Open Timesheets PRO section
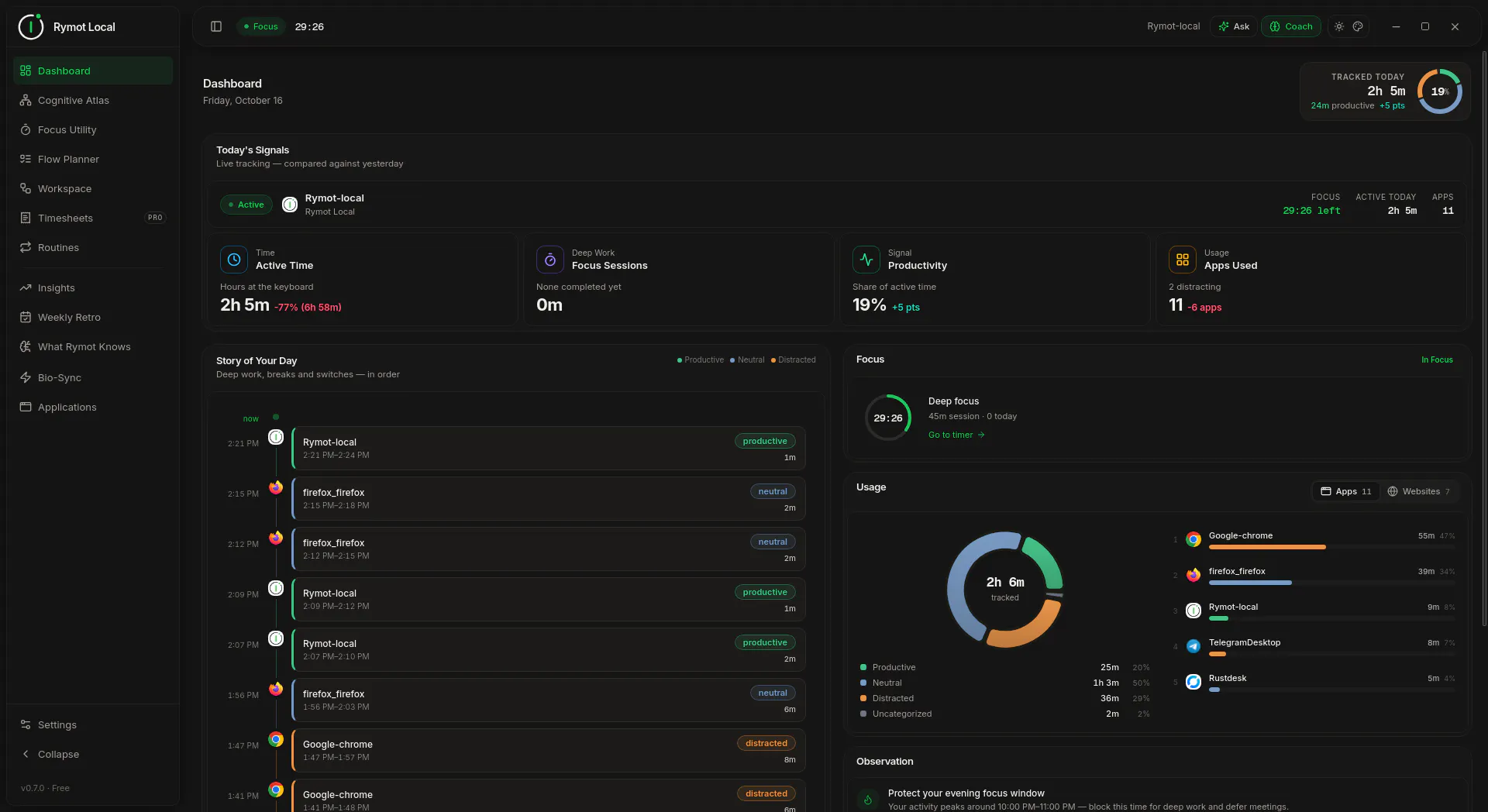The width and height of the screenshot is (1488, 812). tap(93, 218)
